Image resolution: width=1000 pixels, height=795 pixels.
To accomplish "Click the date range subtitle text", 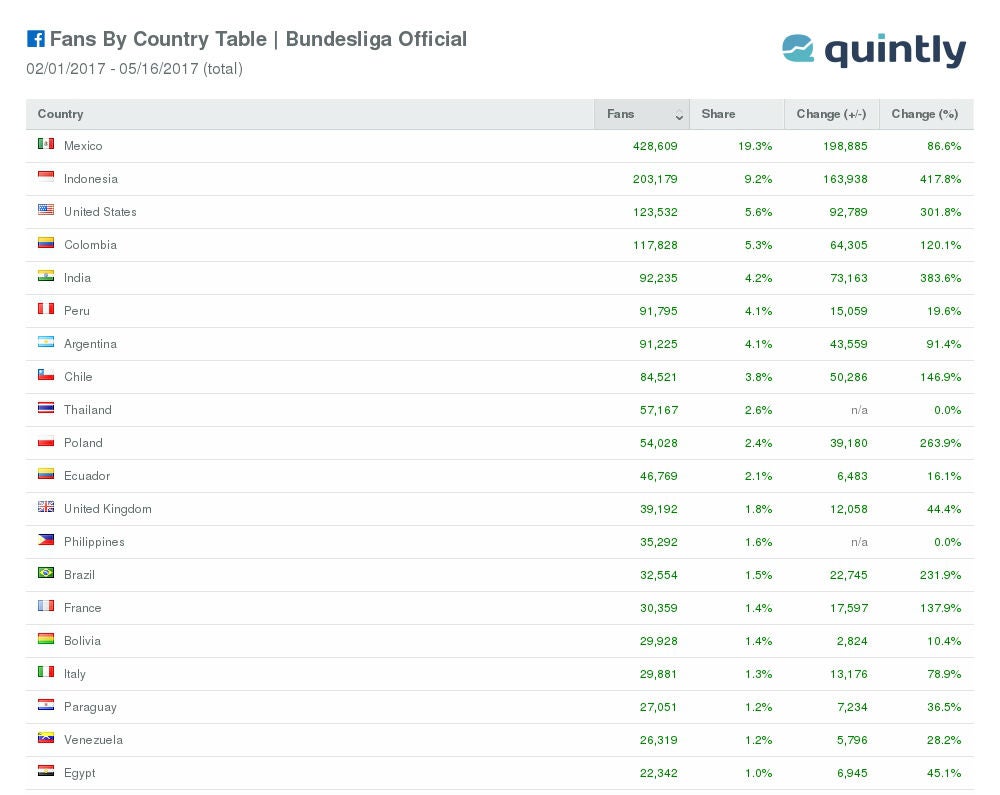I will tap(134, 69).
